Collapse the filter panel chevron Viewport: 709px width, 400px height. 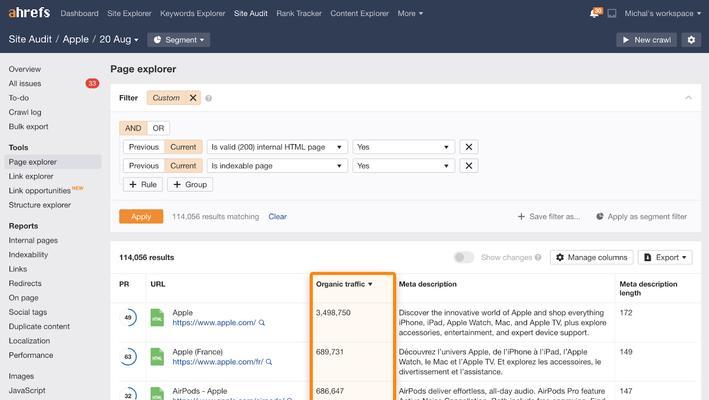tap(688, 98)
